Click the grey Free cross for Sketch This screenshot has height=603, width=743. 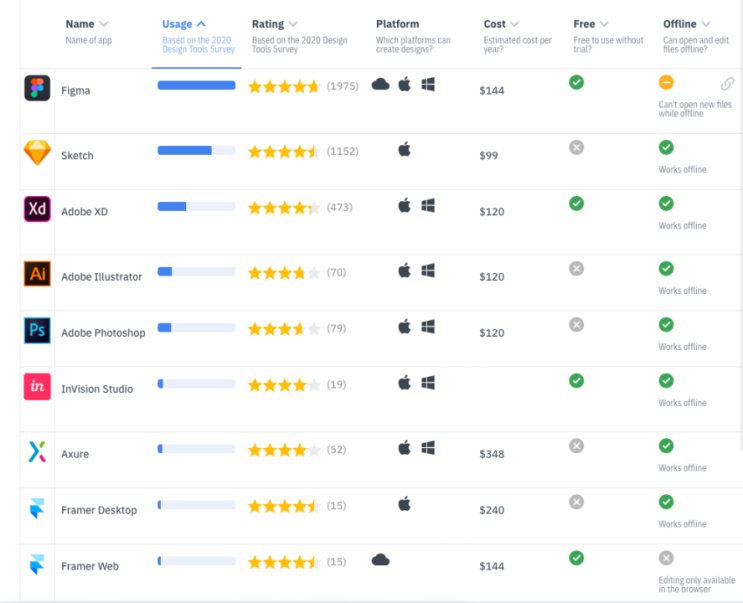(x=576, y=147)
